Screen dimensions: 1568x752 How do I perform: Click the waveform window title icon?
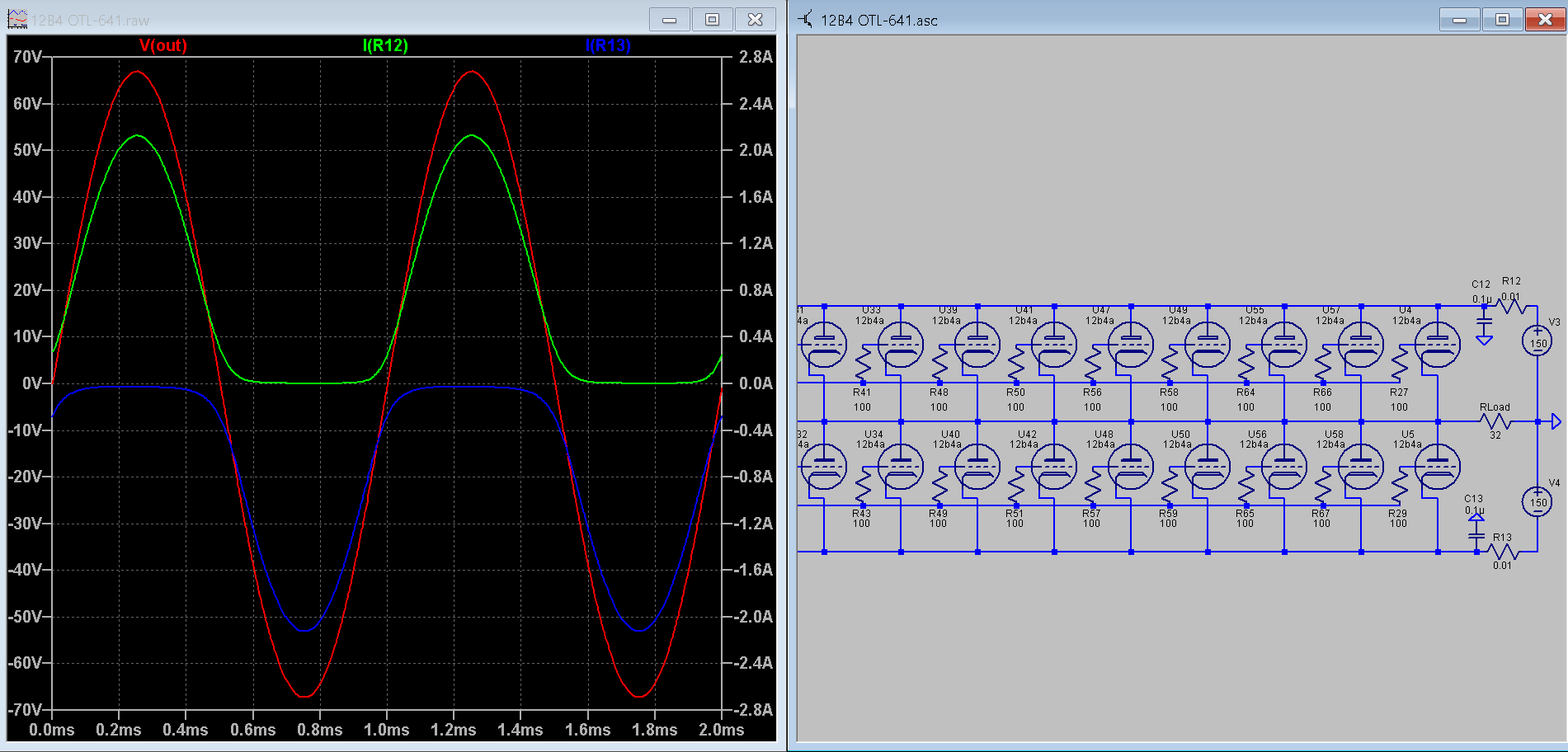pyautogui.click(x=17, y=19)
